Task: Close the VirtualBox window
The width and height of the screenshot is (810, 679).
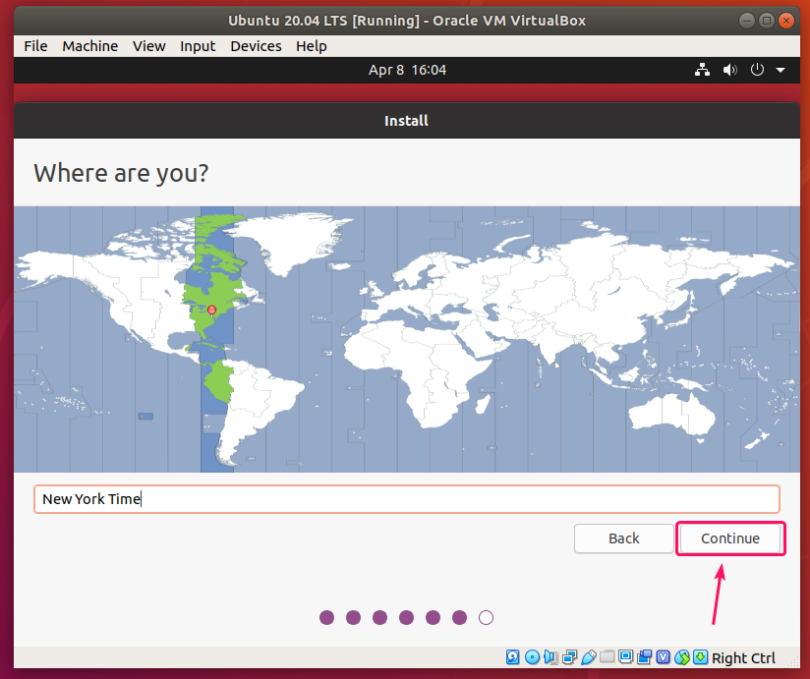Action: tap(786, 21)
